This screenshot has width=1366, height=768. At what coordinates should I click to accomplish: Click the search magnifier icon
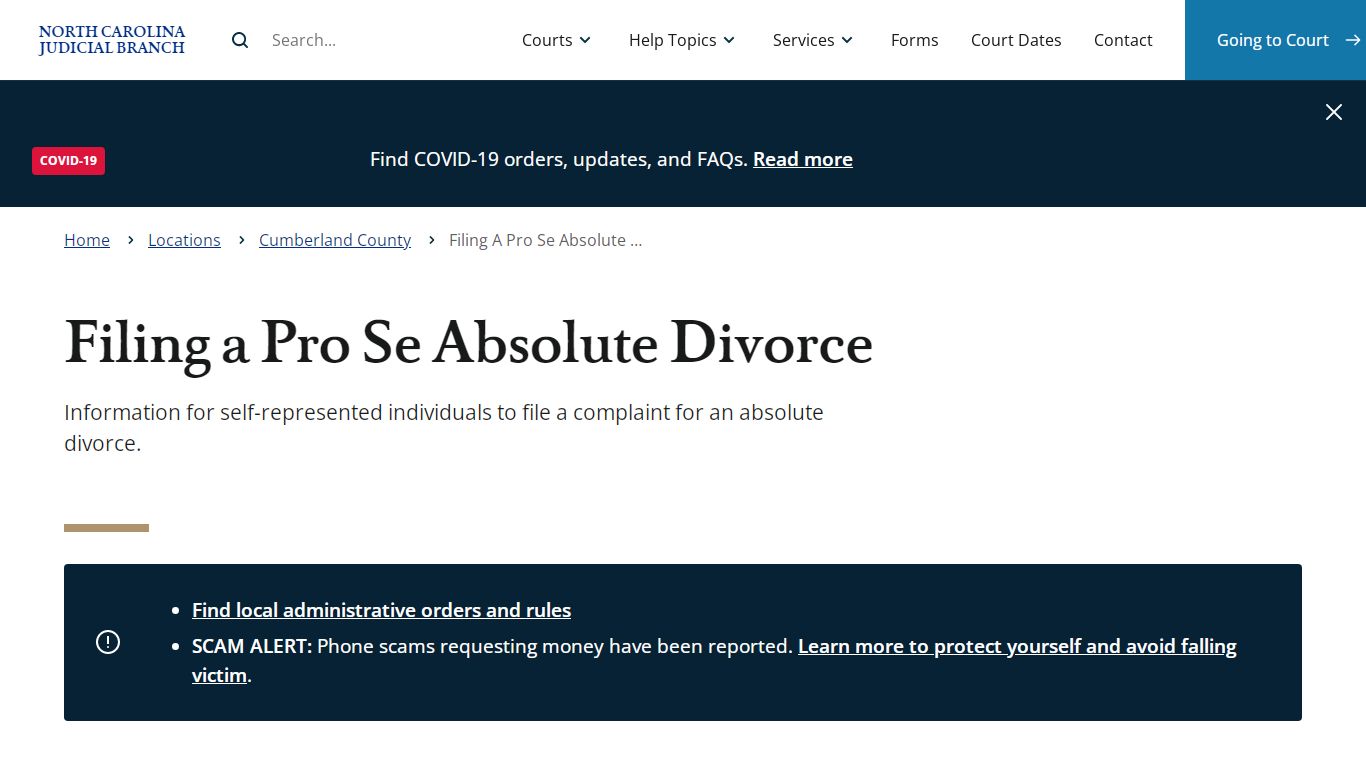click(240, 40)
